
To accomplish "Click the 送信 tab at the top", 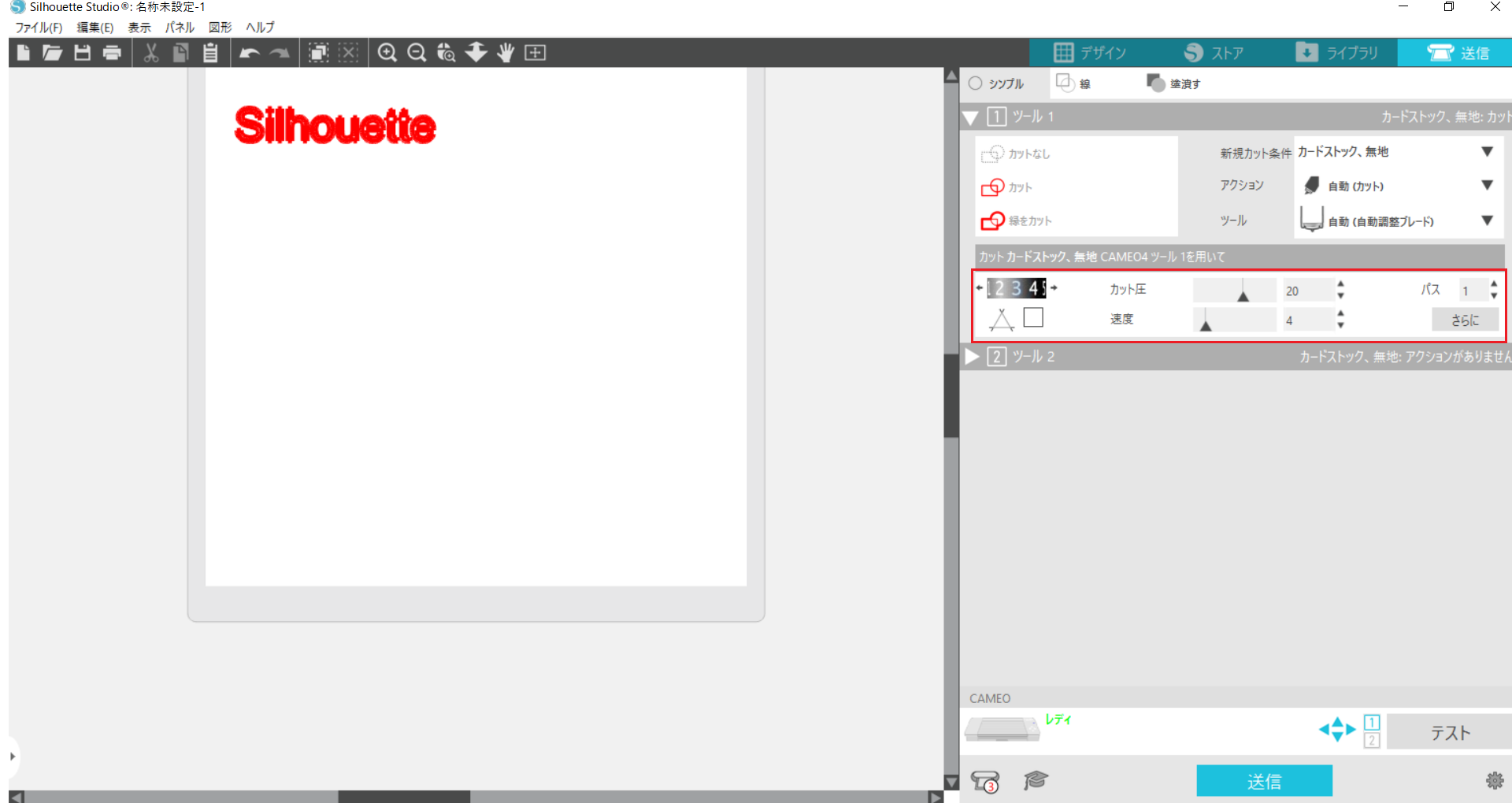I will point(1457,53).
